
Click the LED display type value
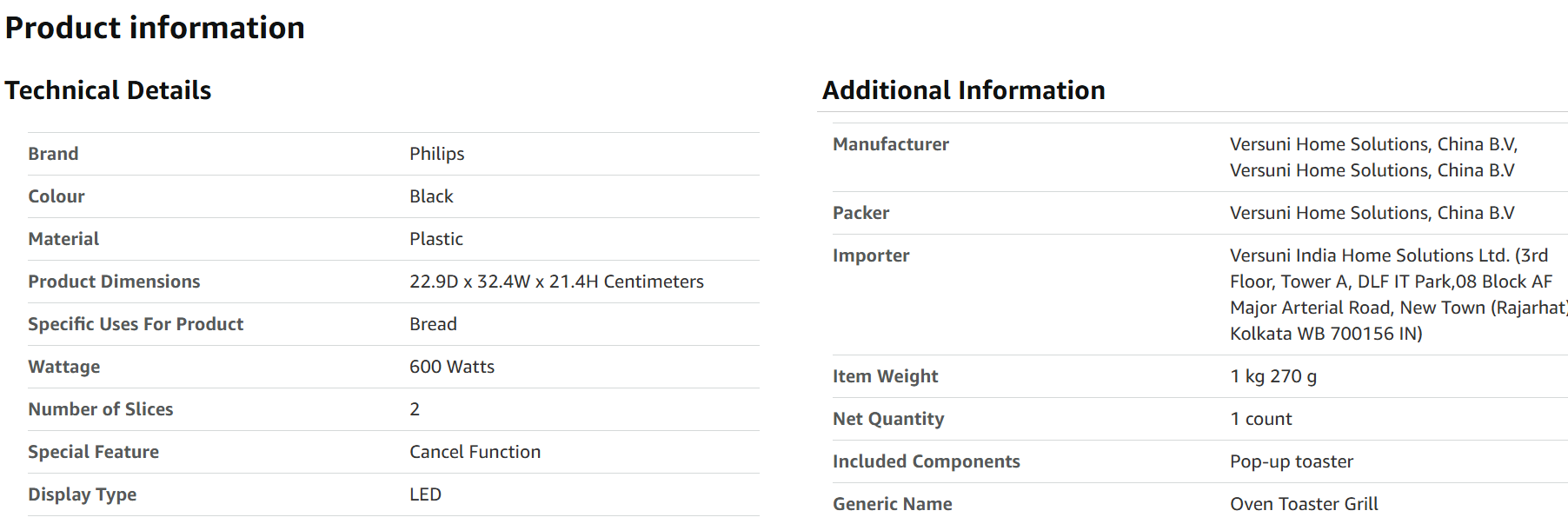tap(425, 494)
